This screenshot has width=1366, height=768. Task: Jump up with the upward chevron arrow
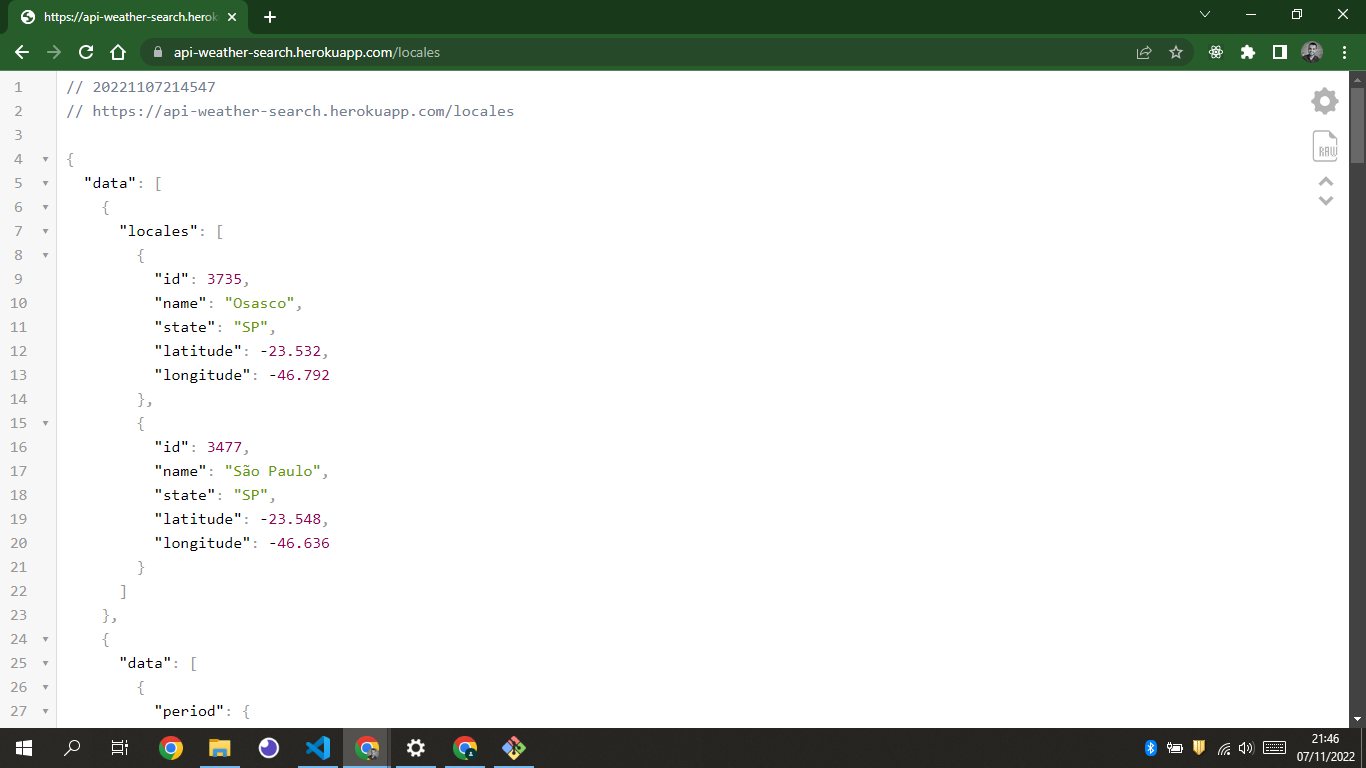1326,182
